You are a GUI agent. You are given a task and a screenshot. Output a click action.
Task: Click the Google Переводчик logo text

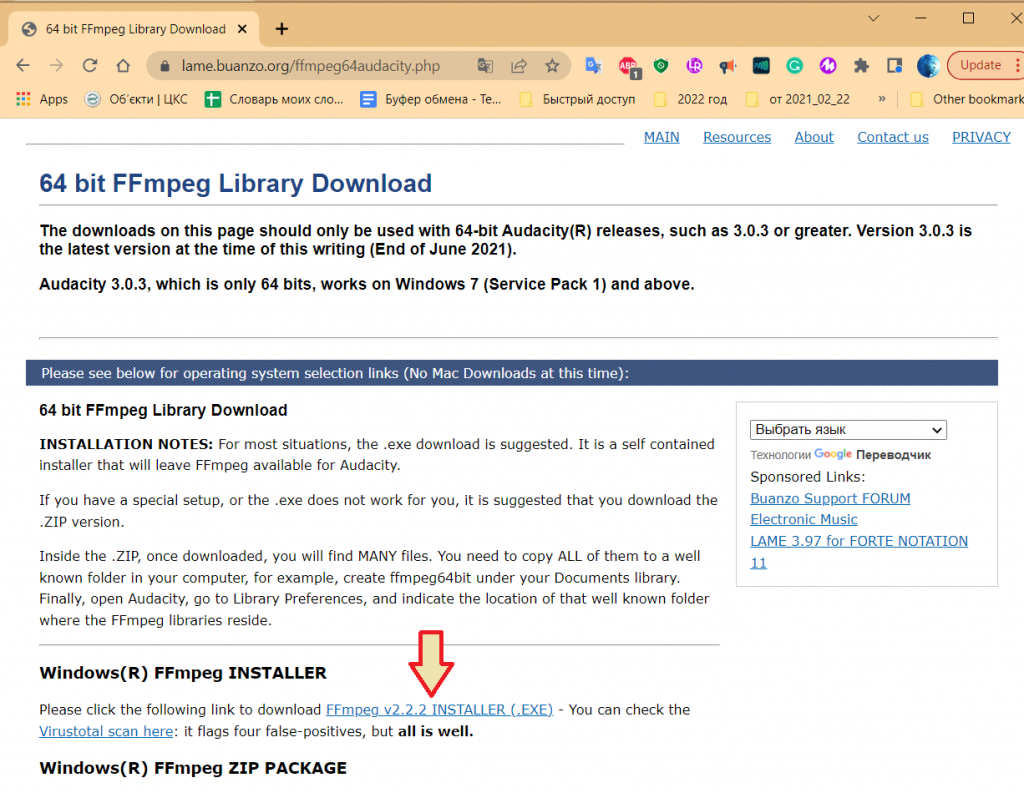(872, 455)
